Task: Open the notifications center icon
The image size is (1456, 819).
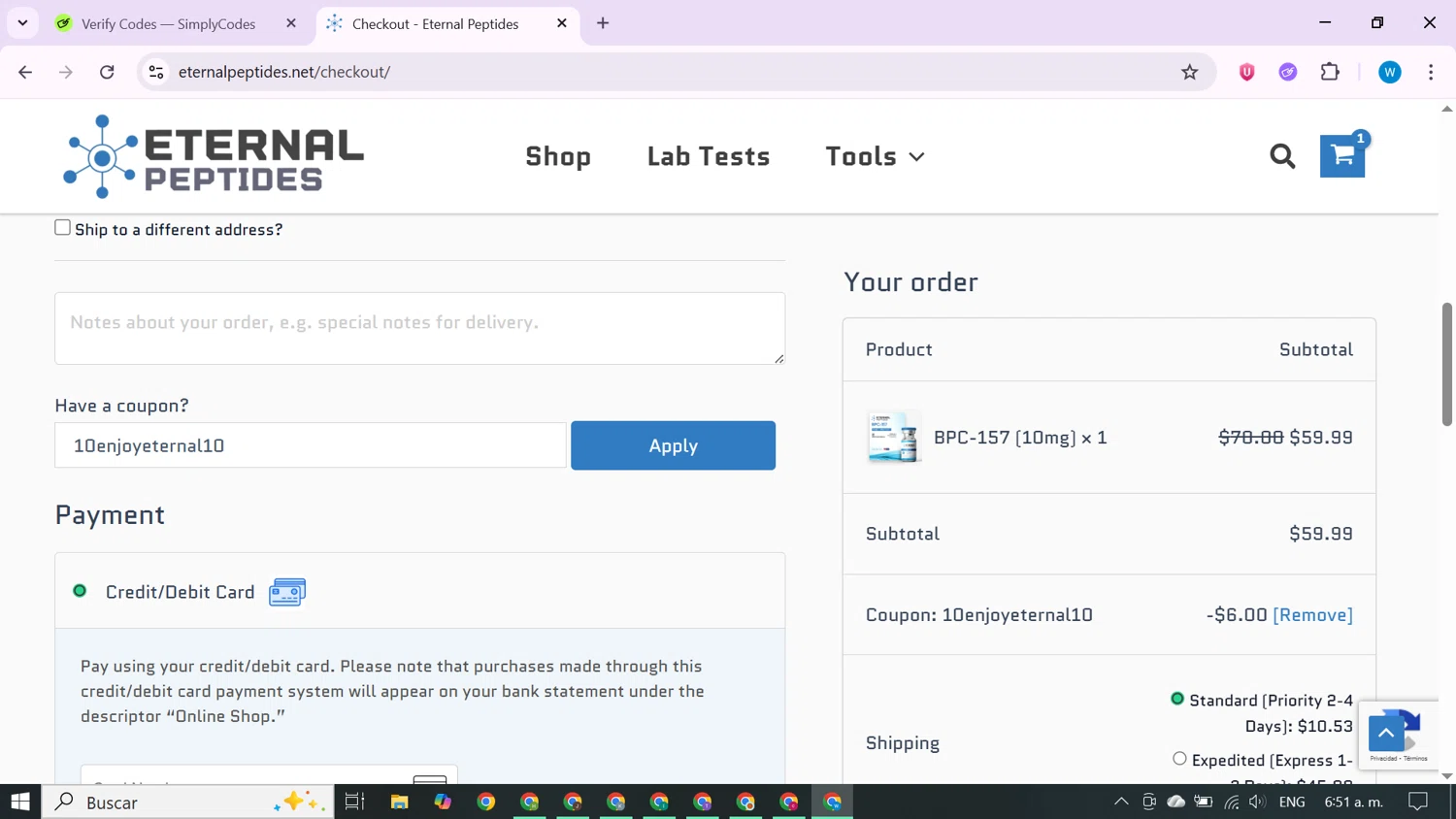Action: [x=1418, y=802]
